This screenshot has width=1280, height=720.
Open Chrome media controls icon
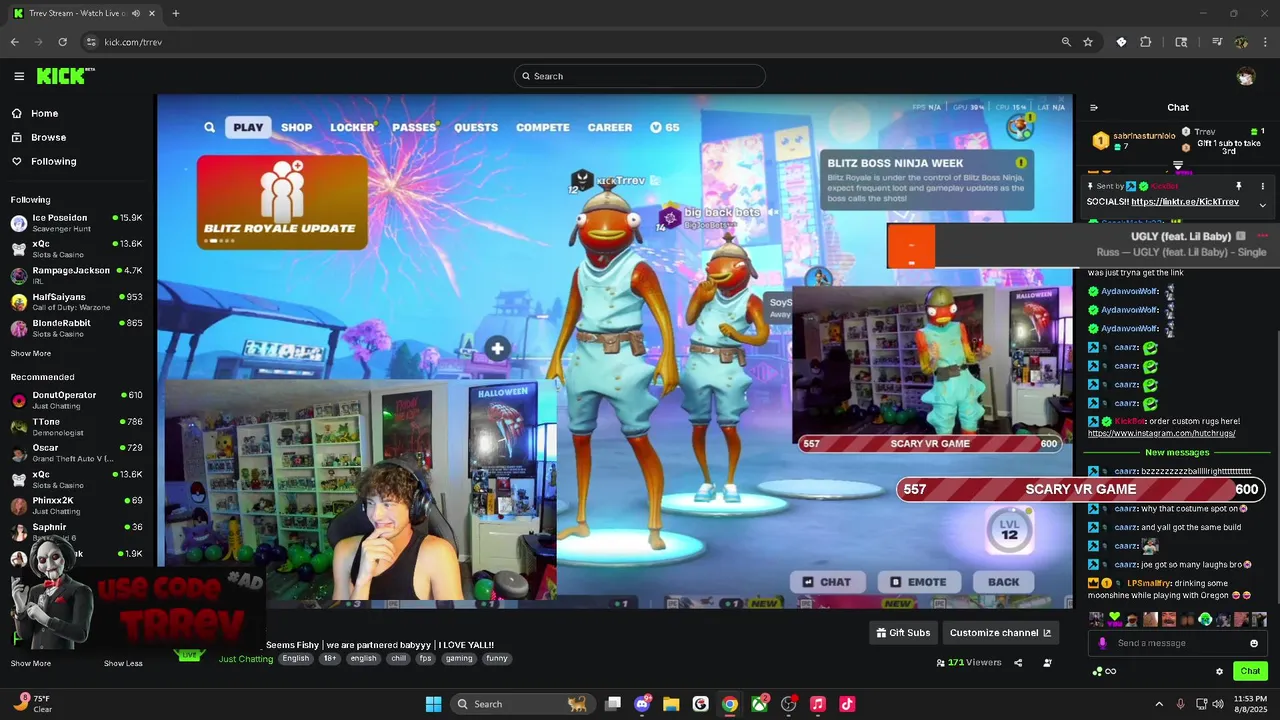(x=1217, y=42)
